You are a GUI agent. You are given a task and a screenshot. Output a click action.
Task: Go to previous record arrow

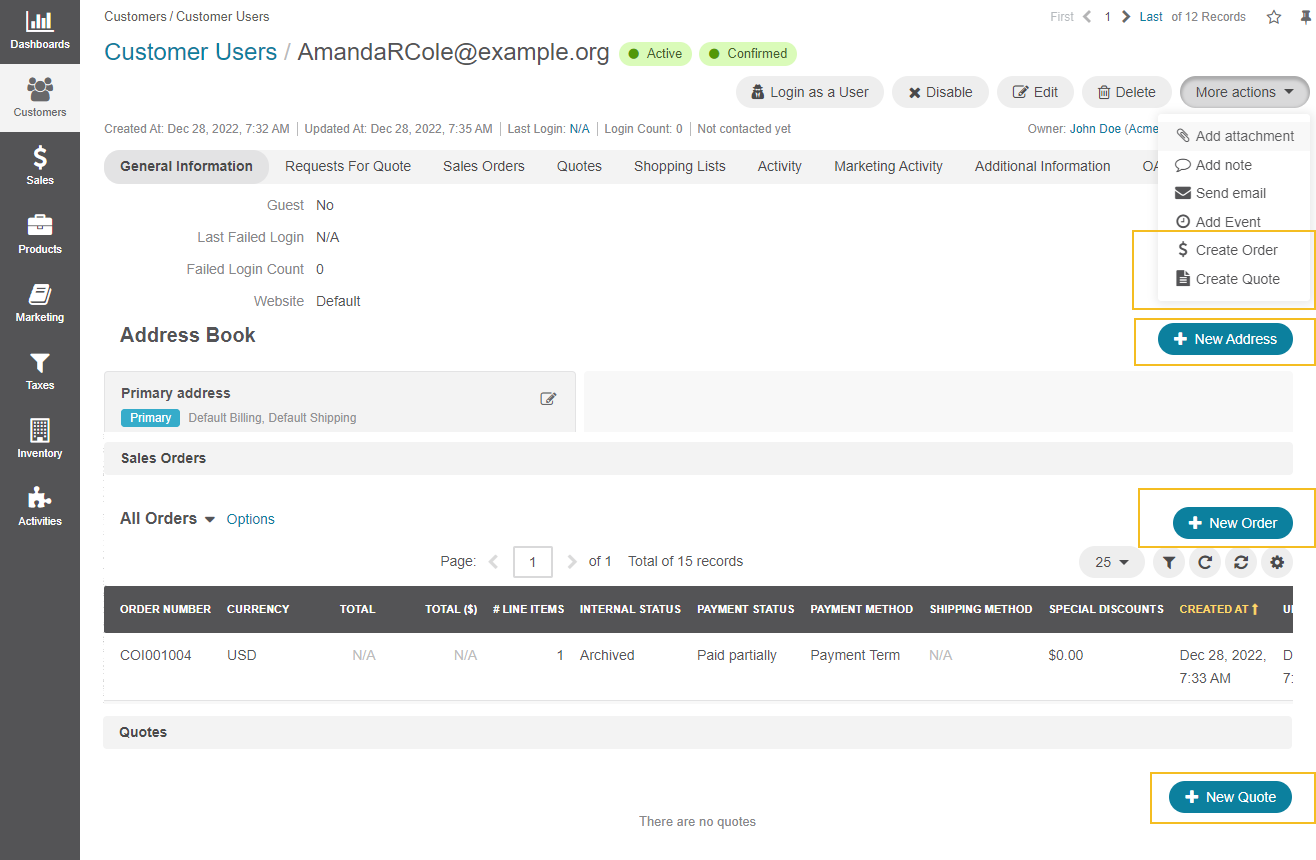click(1087, 17)
